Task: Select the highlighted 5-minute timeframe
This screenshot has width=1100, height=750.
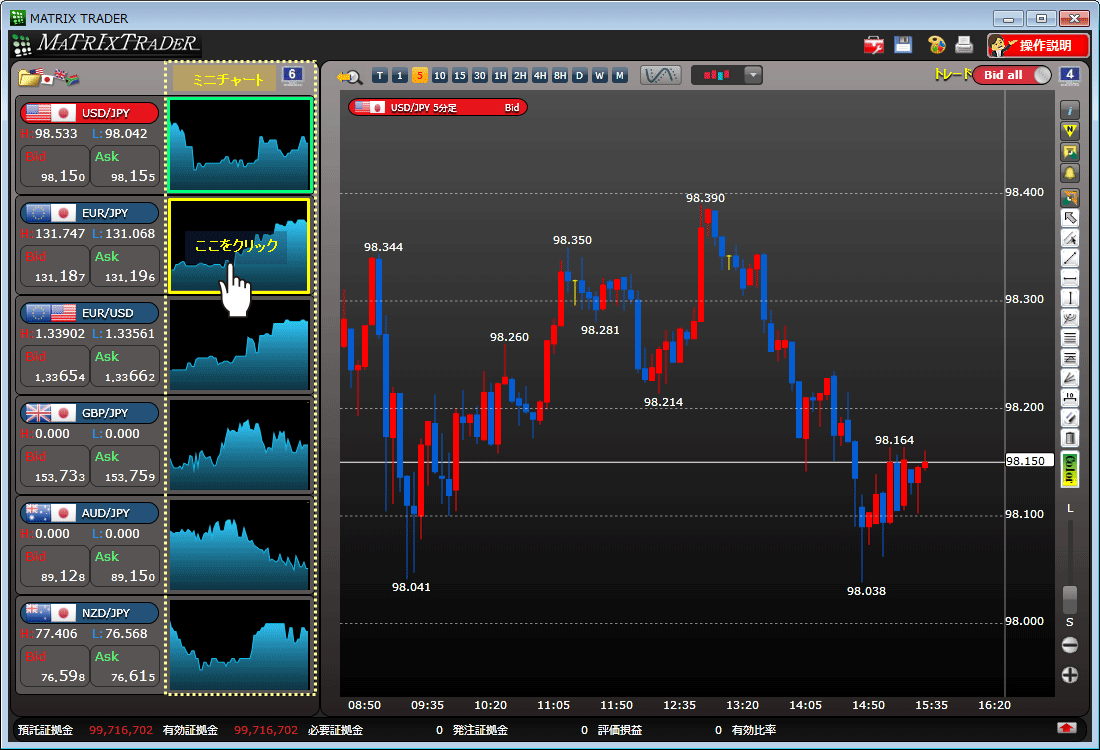Action: (x=420, y=76)
